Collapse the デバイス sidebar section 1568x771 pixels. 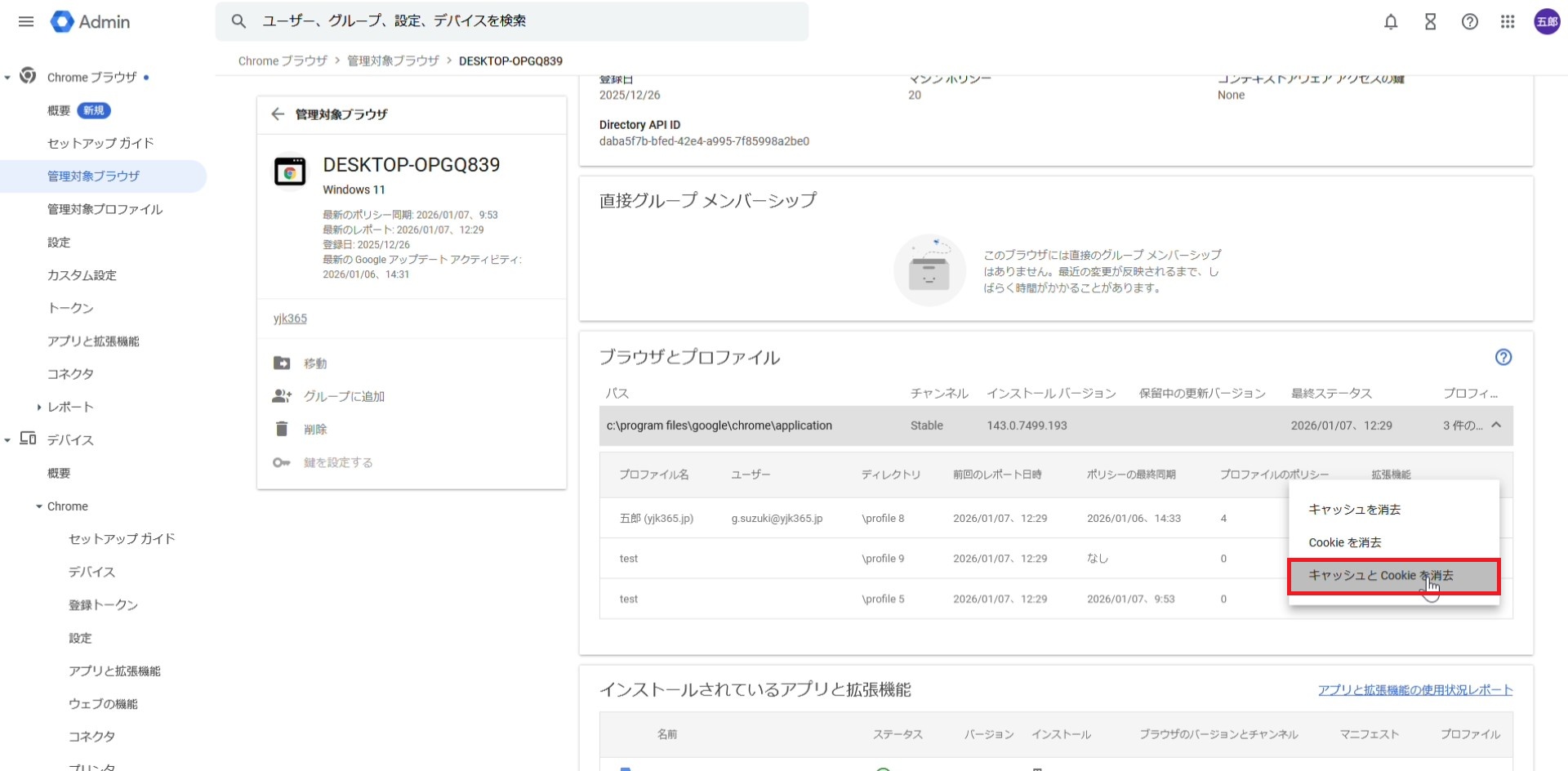coord(8,440)
